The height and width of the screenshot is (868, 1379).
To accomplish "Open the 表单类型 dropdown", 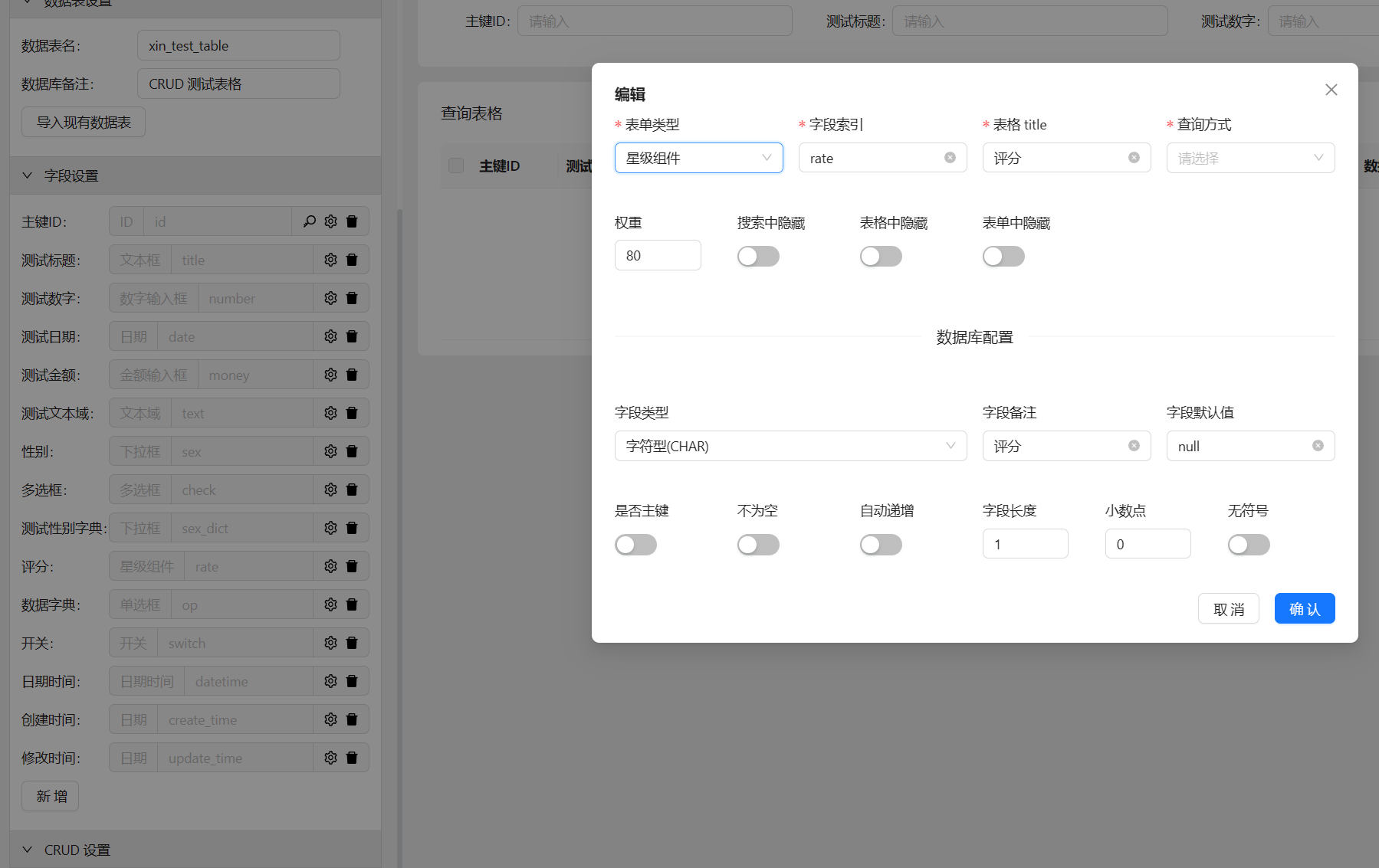I will (x=698, y=158).
